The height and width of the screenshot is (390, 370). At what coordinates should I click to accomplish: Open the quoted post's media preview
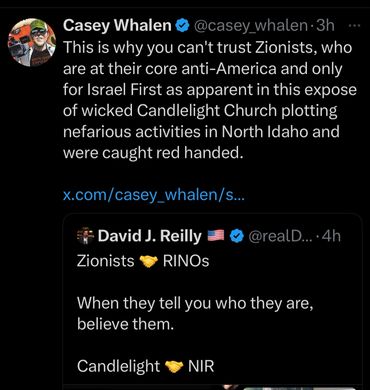(x=212, y=387)
